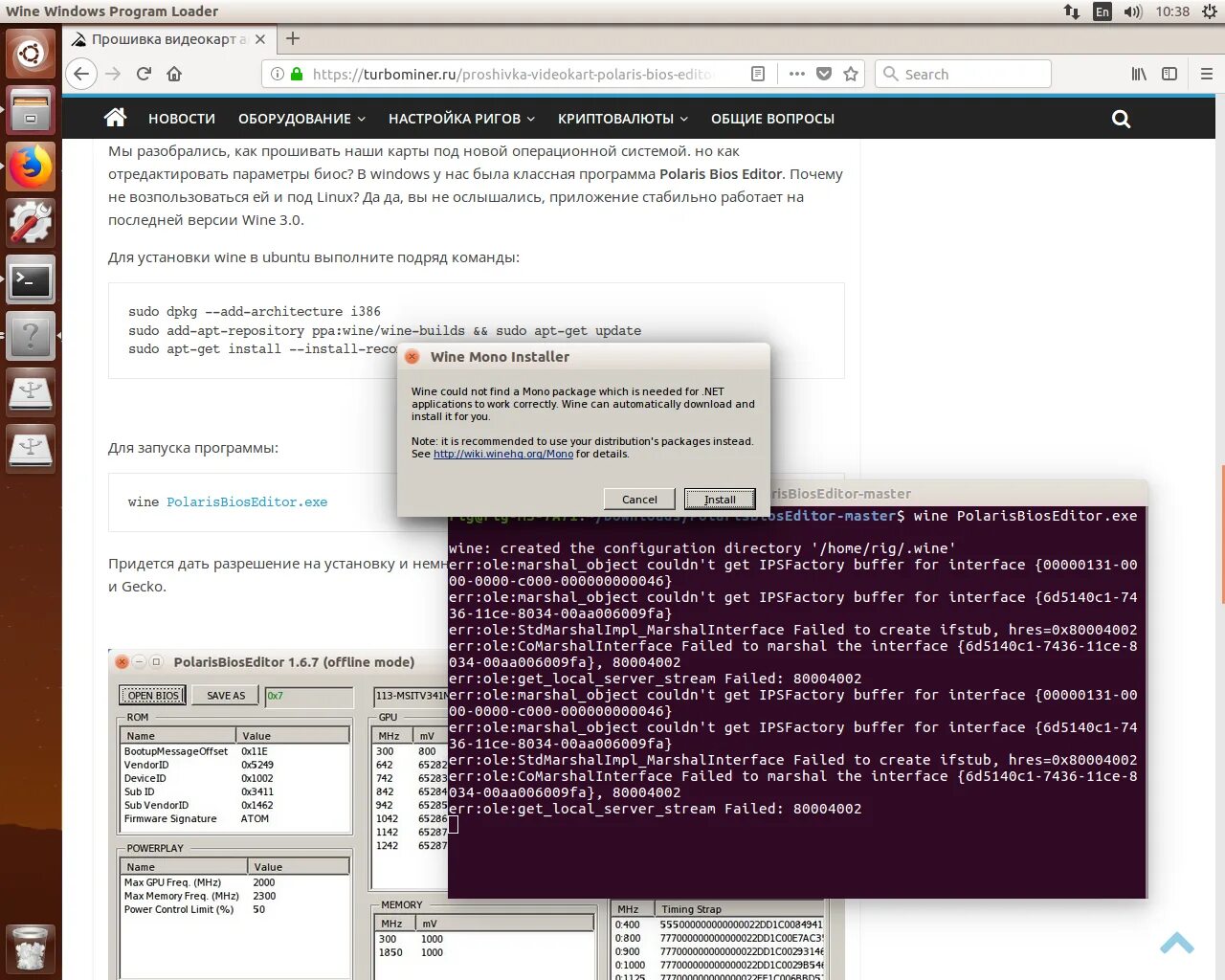The width and height of the screenshot is (1225, 980).
Task: Click Max Memory Freq. (MHz) row
Action: point(234,896)
